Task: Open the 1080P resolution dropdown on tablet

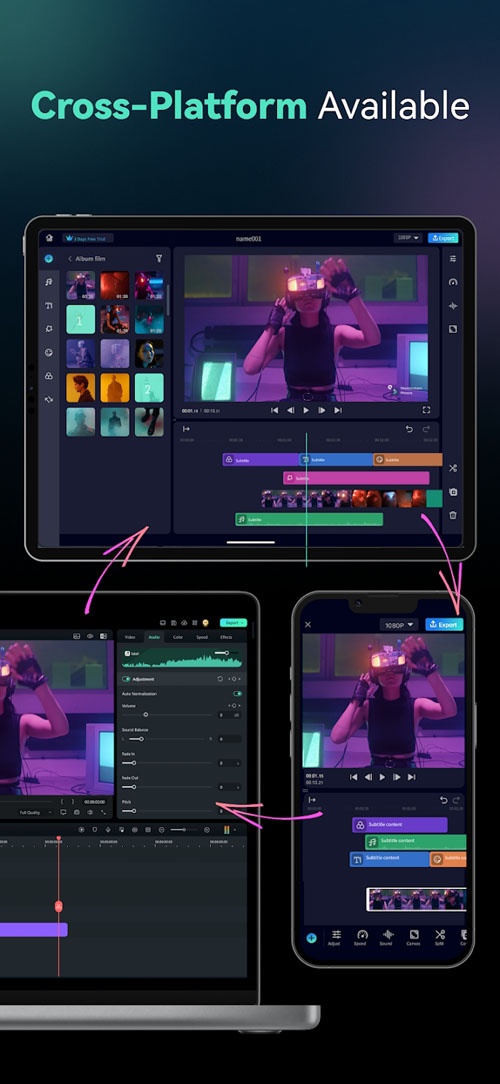Action: click(x=408, y=238)
